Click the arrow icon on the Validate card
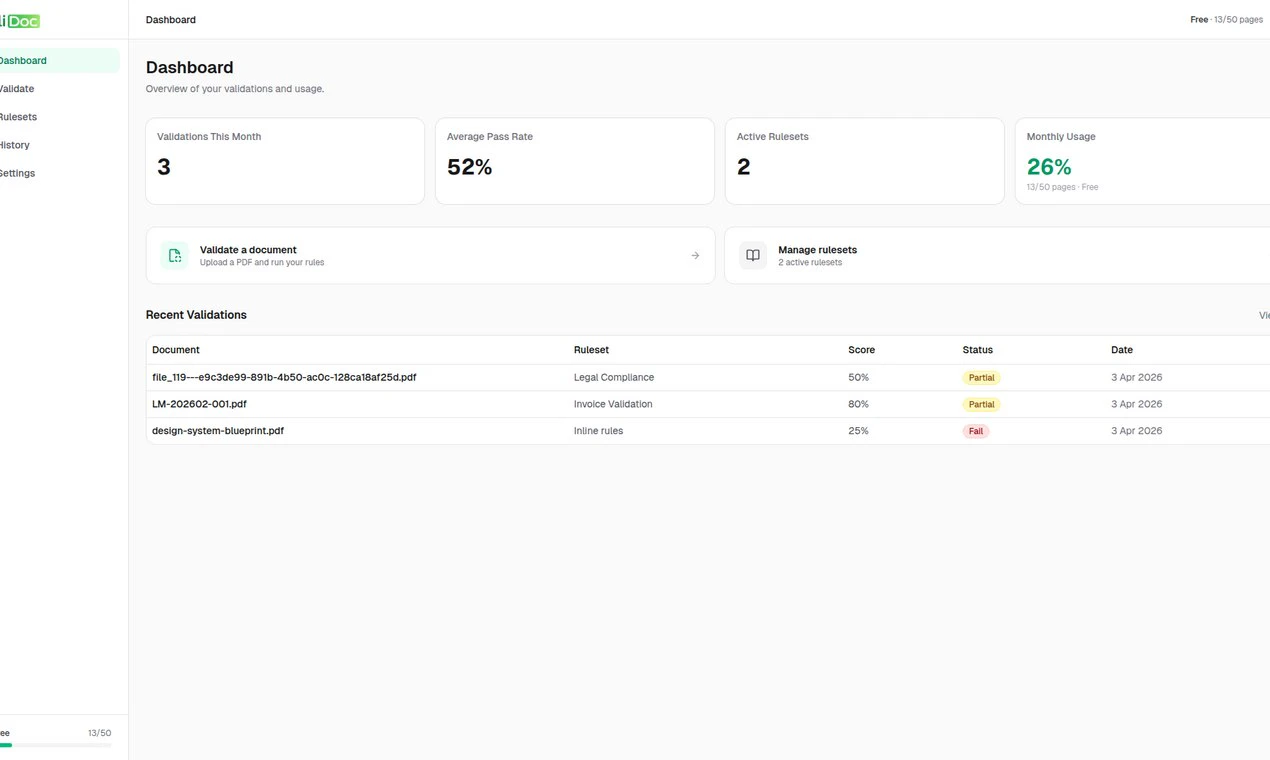Viewport: 1270px width, 760px height. 695,255
